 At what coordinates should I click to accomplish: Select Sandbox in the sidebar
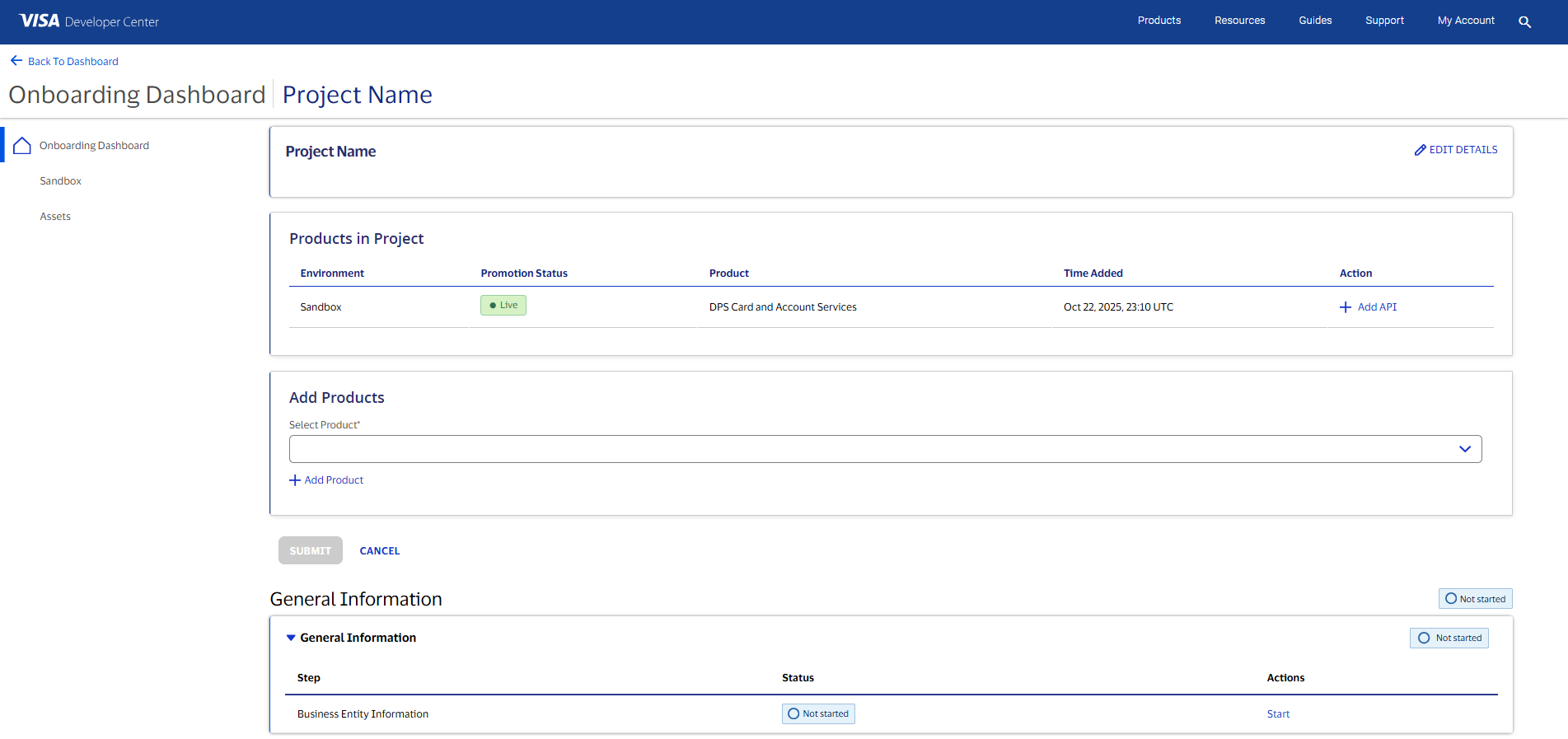61,181
